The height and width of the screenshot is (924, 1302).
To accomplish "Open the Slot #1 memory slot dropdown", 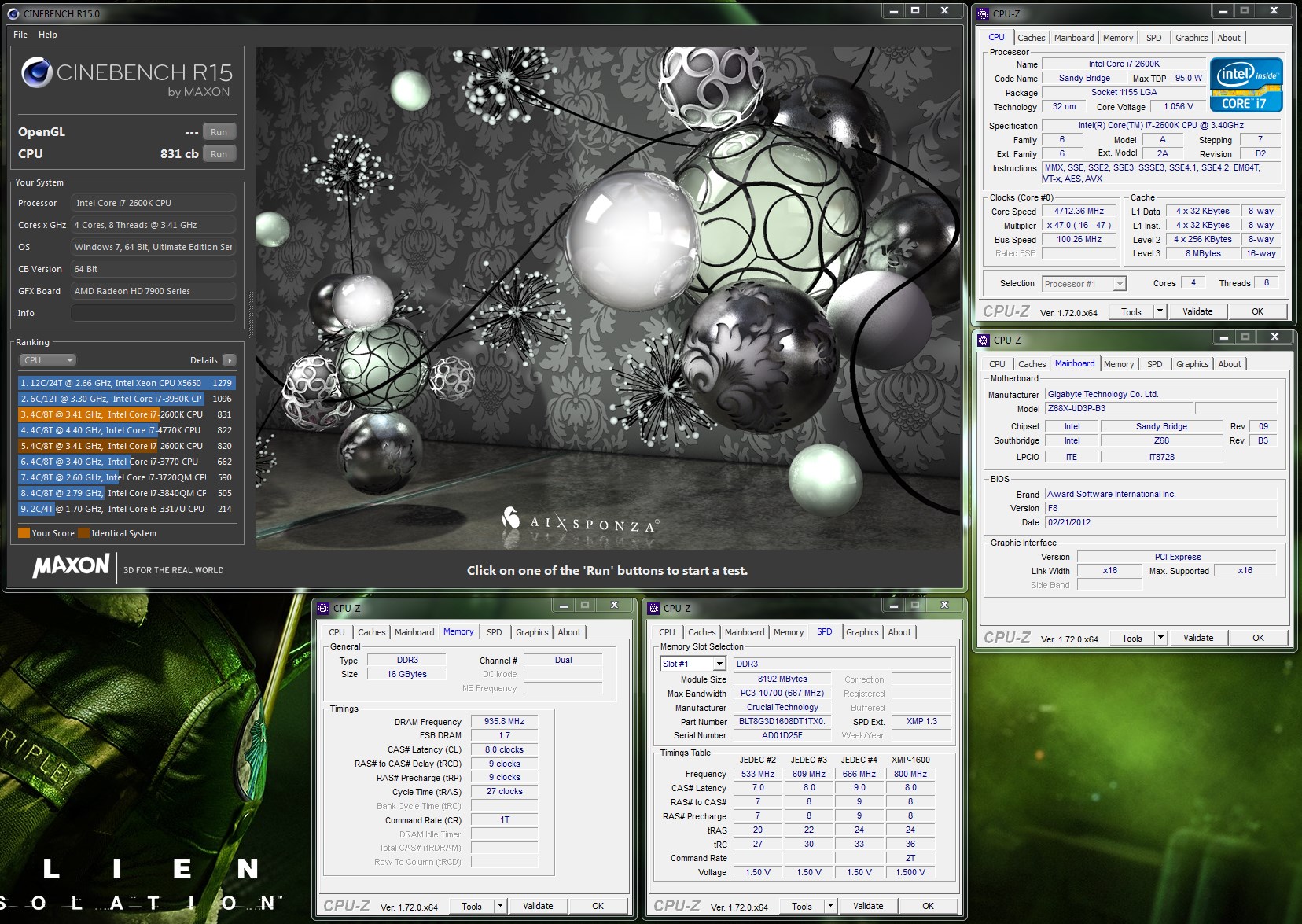I will point(693,664).
